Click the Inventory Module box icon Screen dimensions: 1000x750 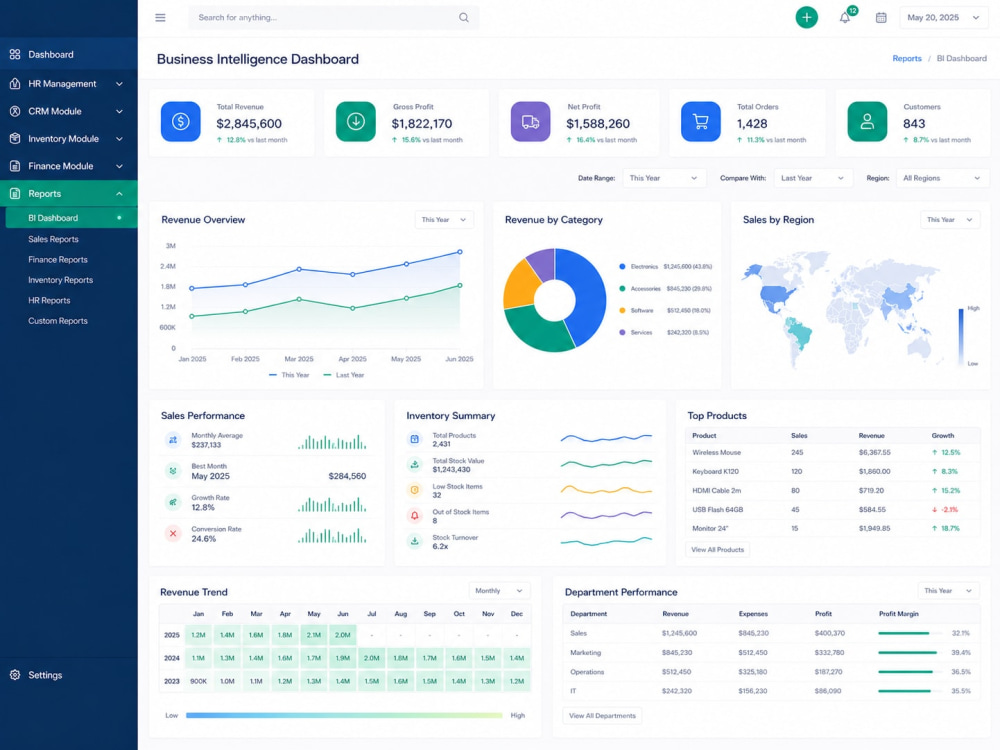15,138
